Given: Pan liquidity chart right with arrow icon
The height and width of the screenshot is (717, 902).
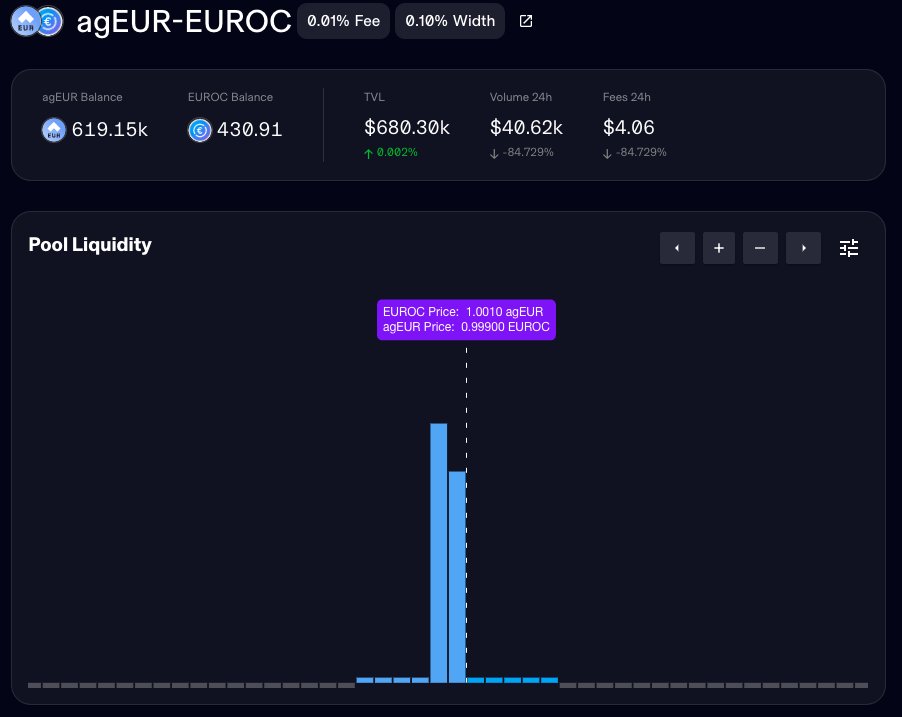Looking at the screenshot, I should (803, 248).
